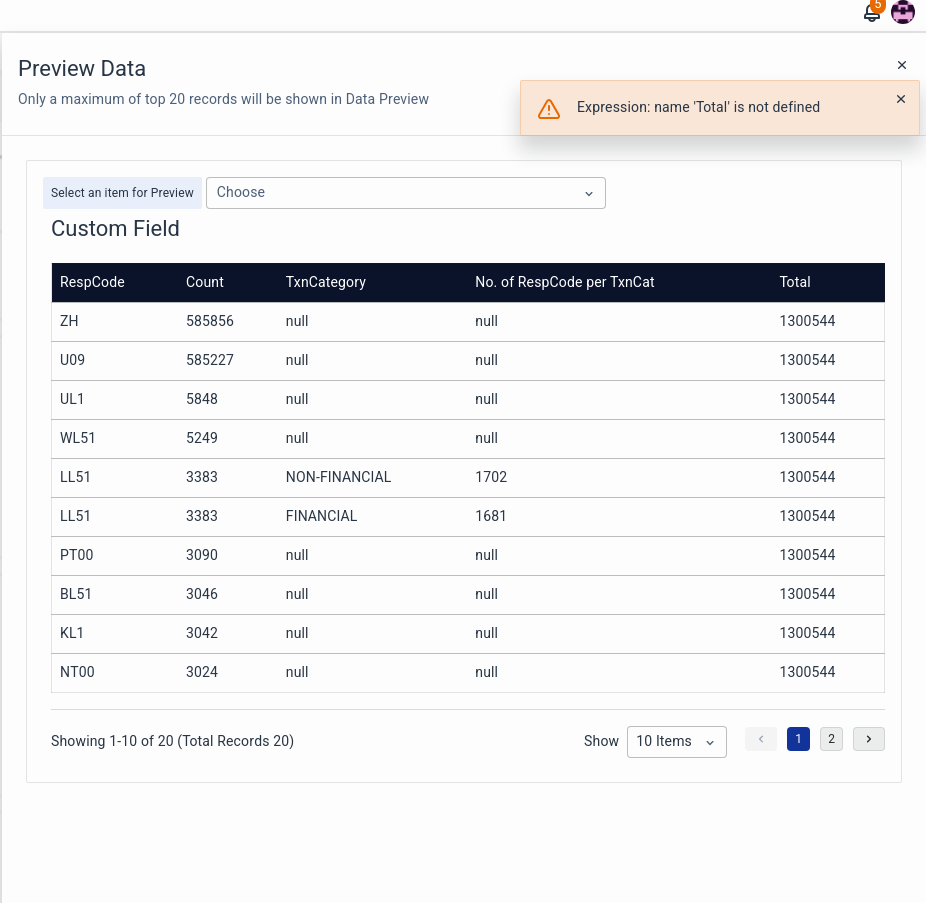Click the FINANCIAL category cell

(x=321, y=516)
